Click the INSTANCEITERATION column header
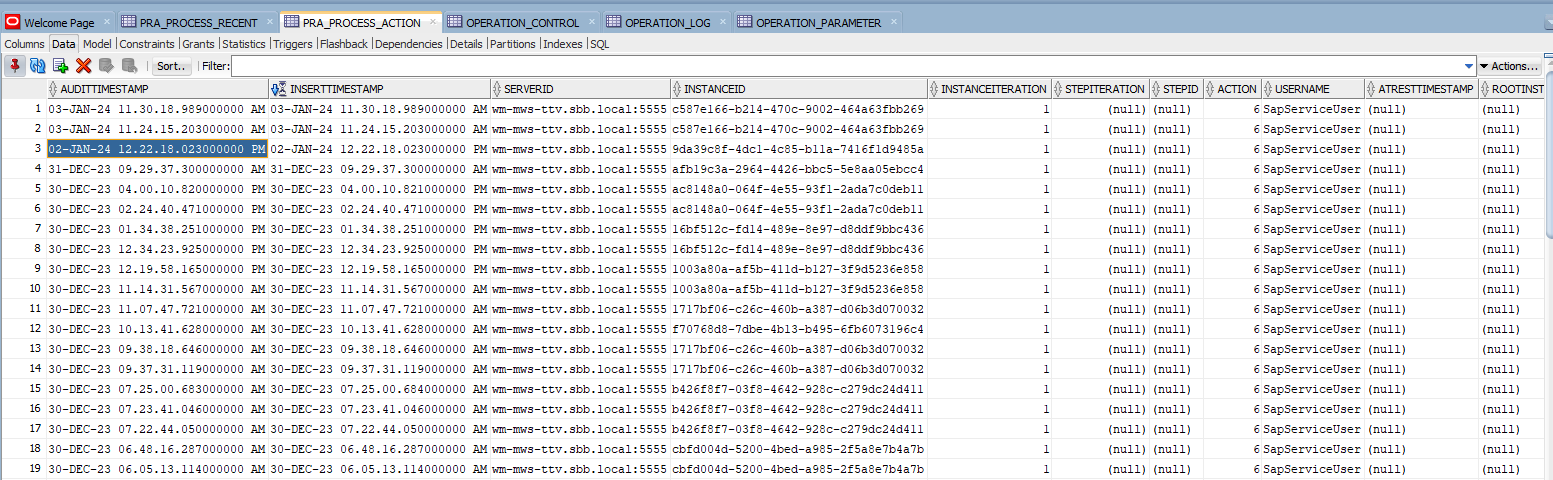Image resolution: width=1553 pixels, height=480 pixels. coord(988,89)
